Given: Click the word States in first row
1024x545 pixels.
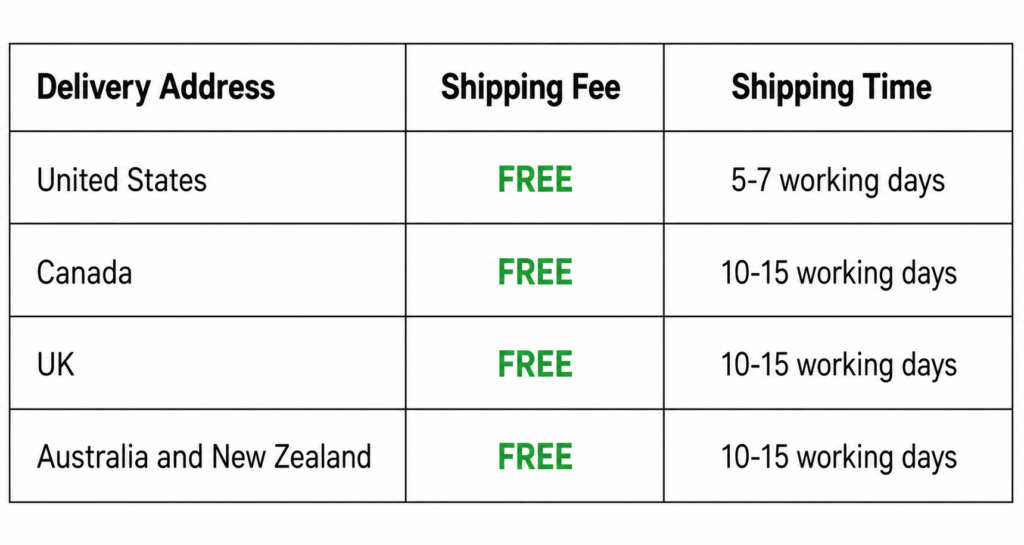Looking at the screenshot, I should [167, 179].
